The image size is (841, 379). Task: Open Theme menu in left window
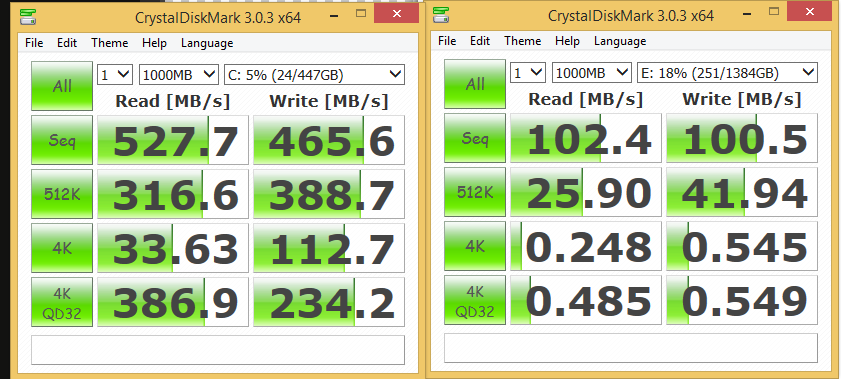pyautogui.click(x=109, y=43)
